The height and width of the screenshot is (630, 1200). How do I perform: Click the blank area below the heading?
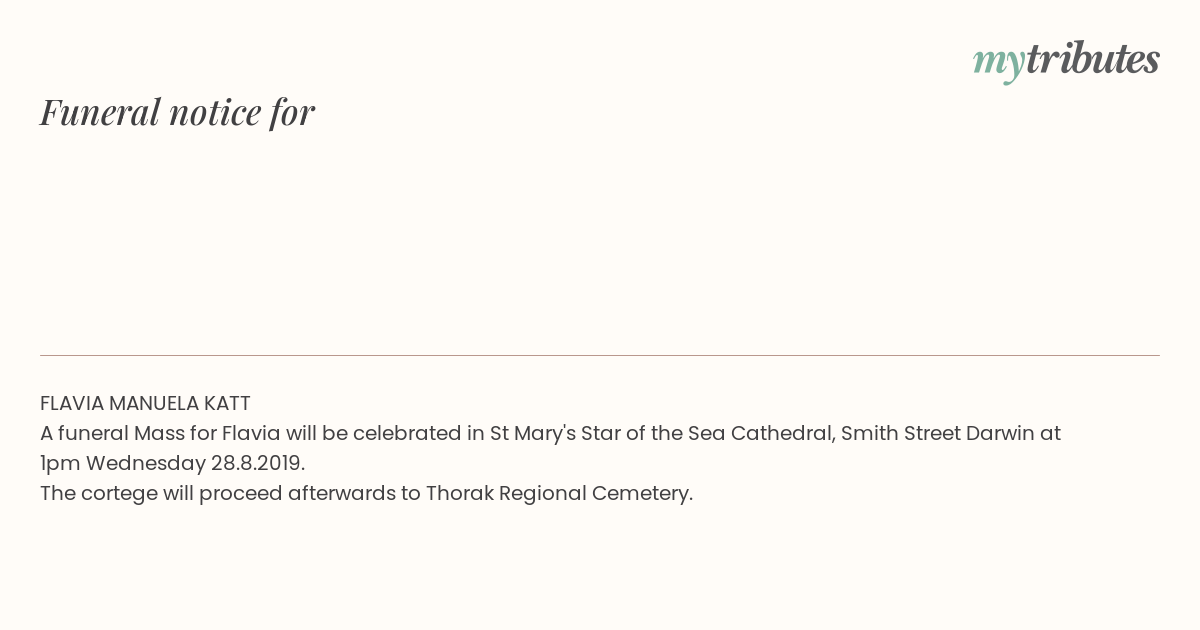[600, 240]
